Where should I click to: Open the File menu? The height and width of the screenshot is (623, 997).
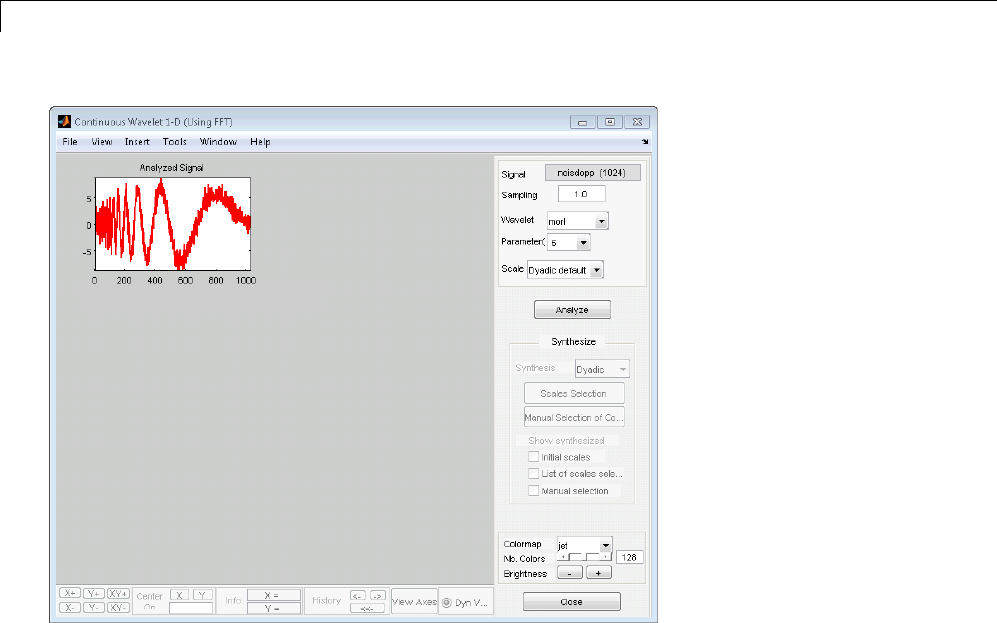70,142
